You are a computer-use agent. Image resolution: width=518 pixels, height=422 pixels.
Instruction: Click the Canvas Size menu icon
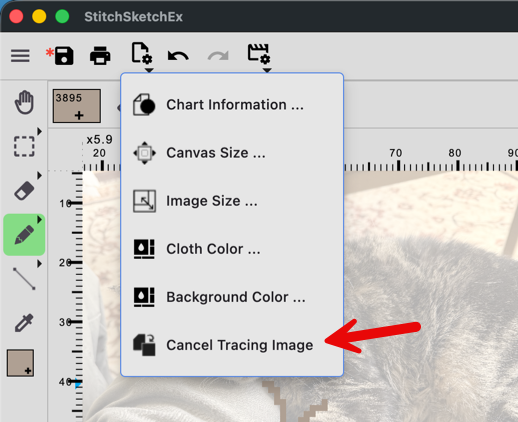click(x=144, y=153)
